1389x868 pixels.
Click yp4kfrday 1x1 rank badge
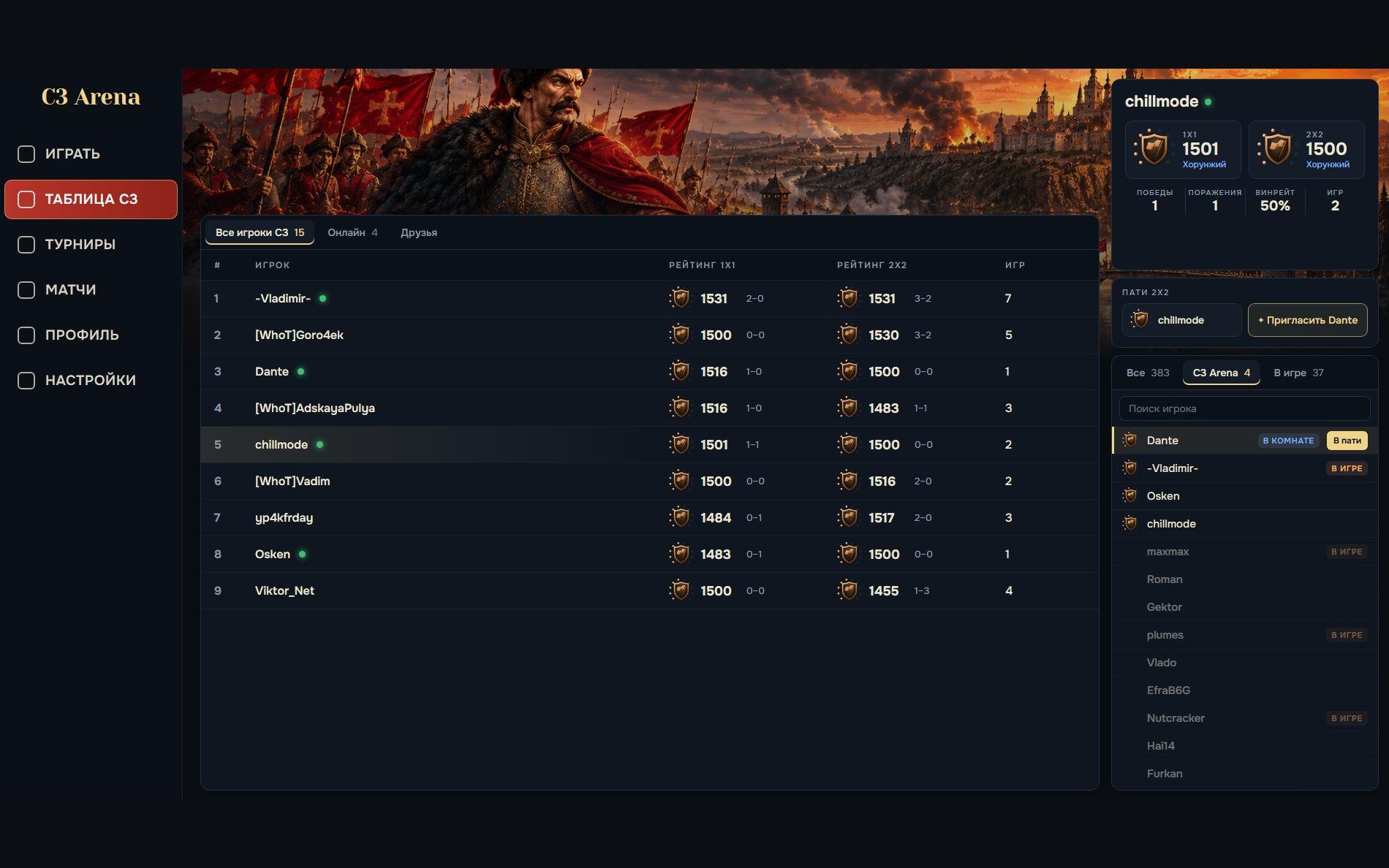680,517
